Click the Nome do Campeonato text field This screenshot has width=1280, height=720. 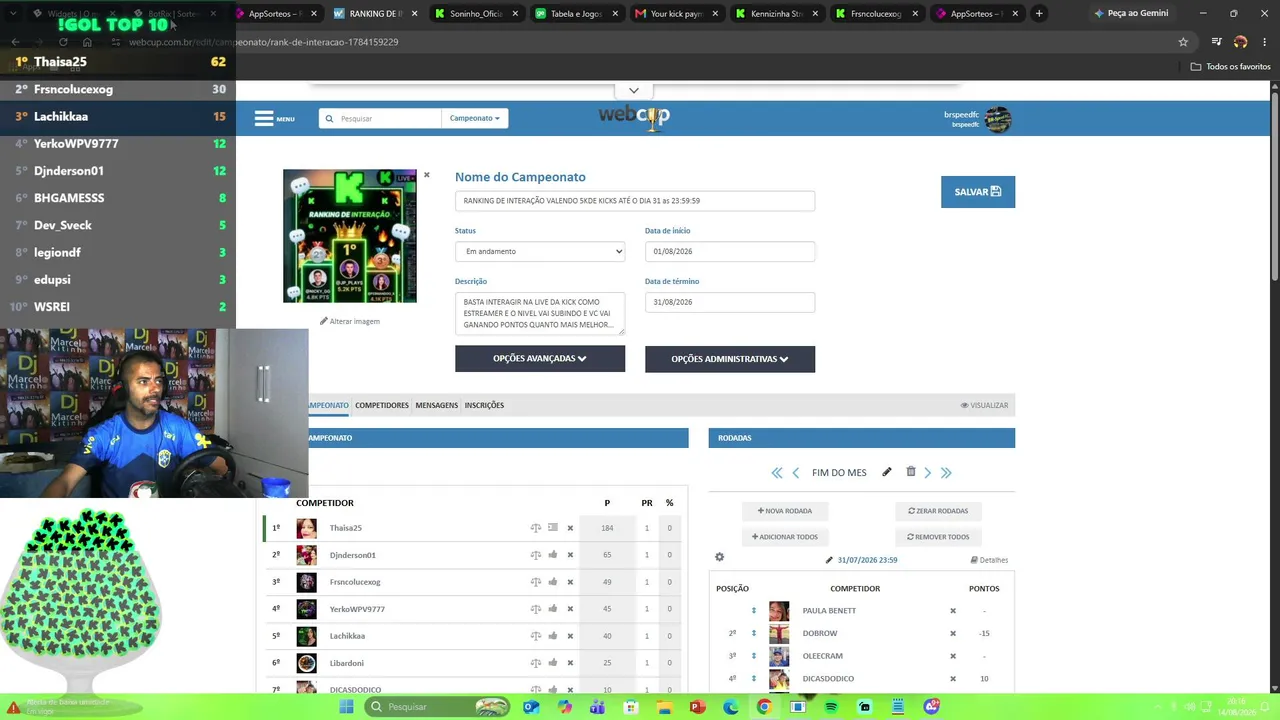click(635, 201)
